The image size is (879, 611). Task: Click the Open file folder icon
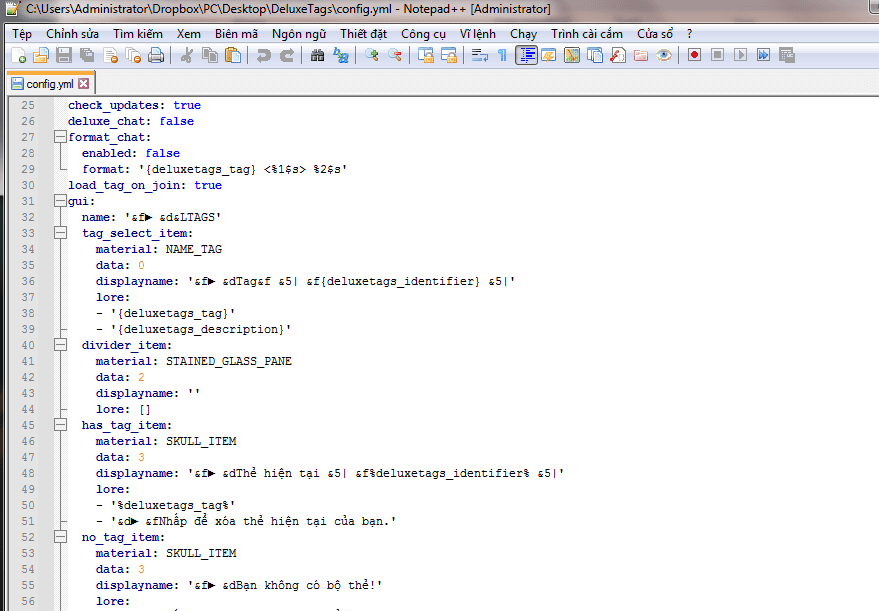pyautogui.click(x=41, y=56)
